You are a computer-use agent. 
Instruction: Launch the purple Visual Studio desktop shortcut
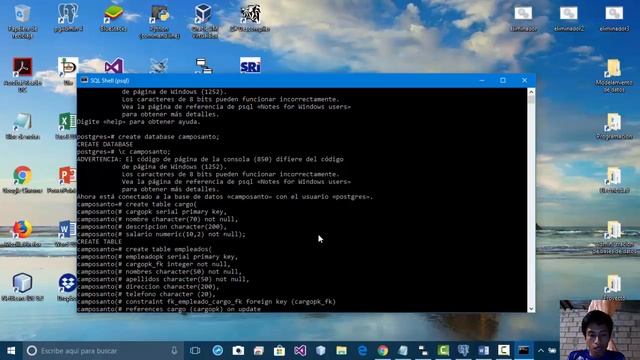(114, 66)
